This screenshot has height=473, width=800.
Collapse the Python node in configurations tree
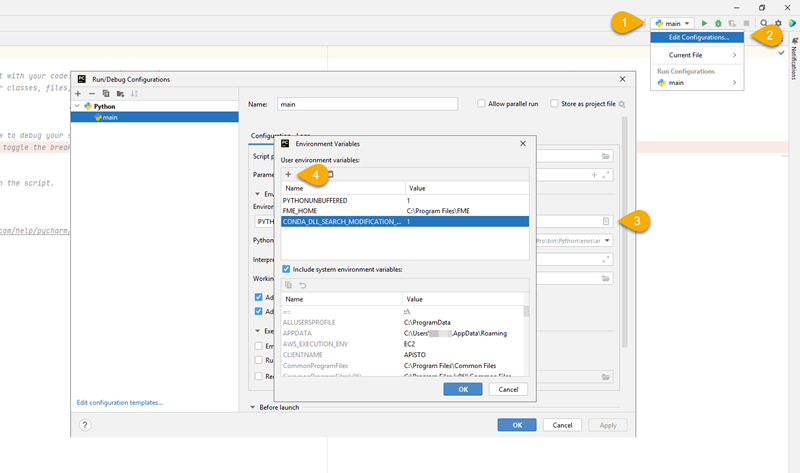click(x=78, y=106)
